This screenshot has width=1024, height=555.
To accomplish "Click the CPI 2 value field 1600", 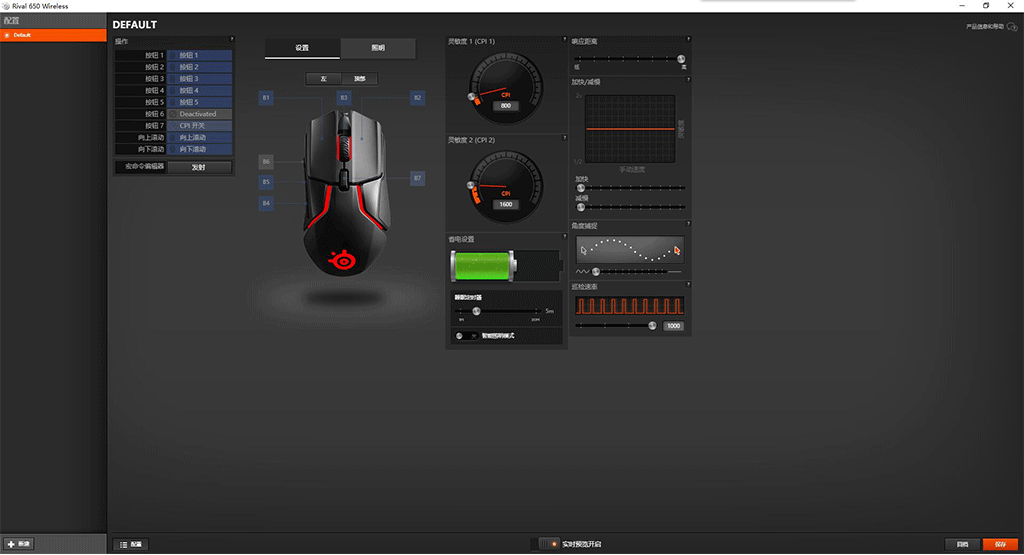I will click(x=506, y=204).
